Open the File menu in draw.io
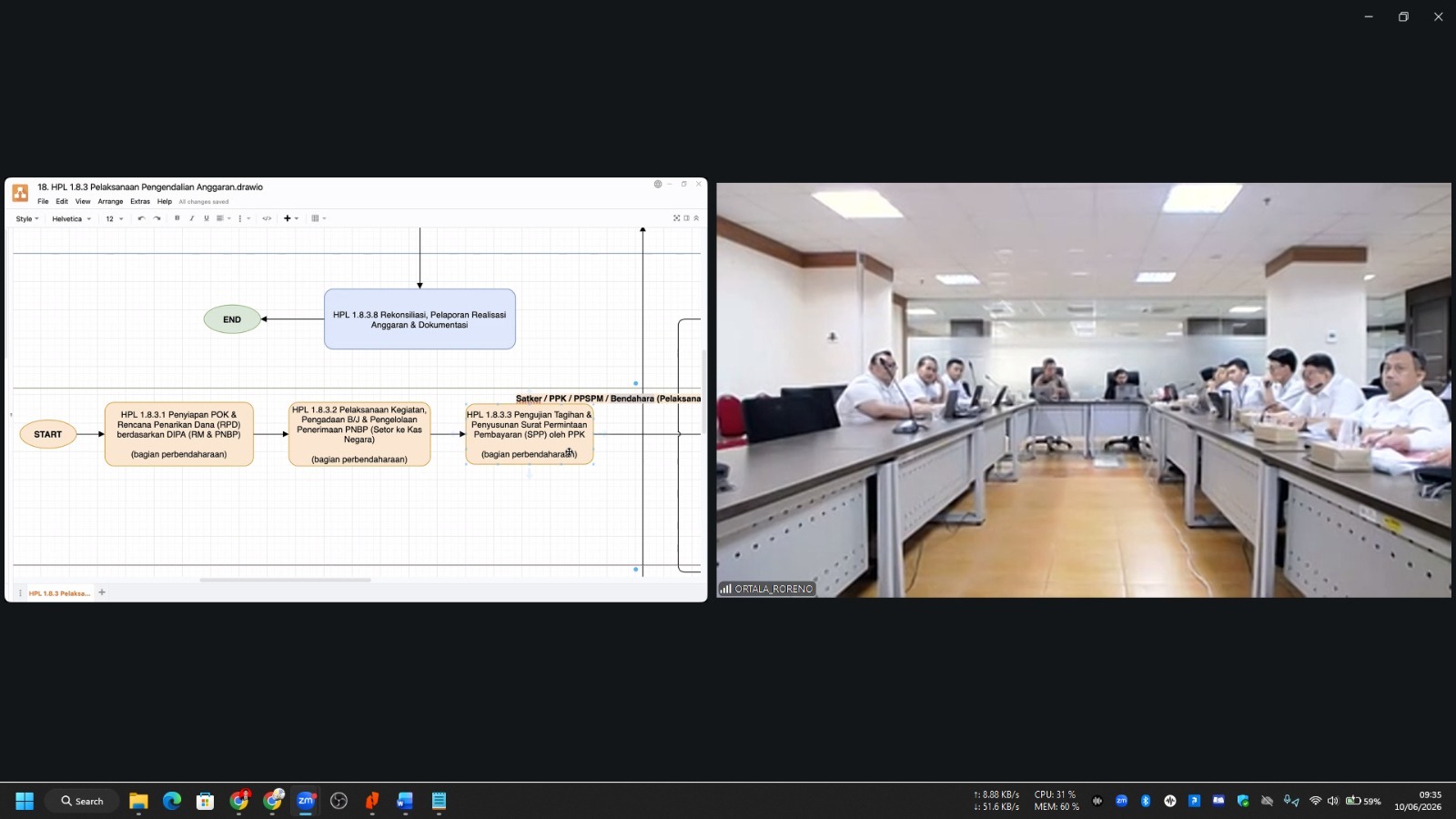1456x819 pixels. pyautogui.click(x=43, y=202)
